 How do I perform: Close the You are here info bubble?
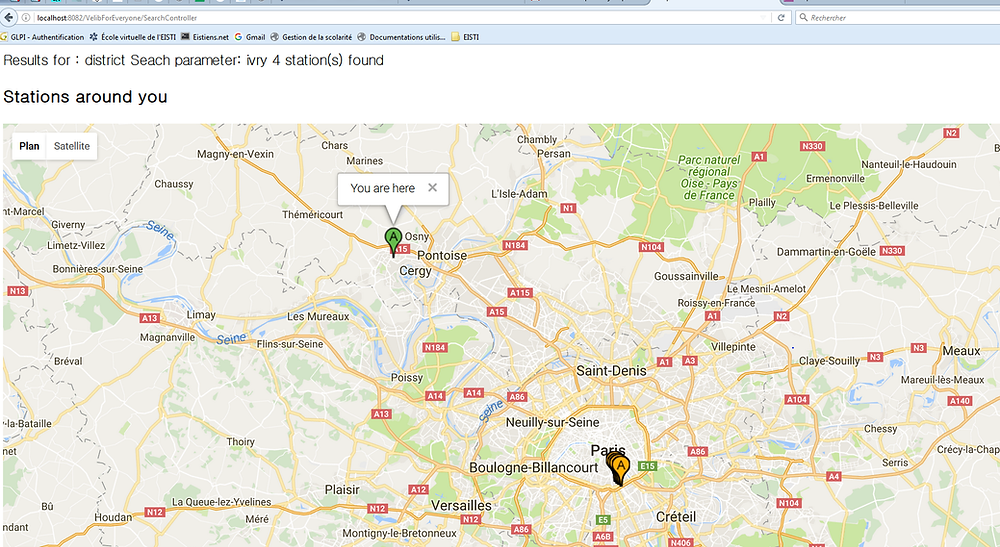point(432,187)
